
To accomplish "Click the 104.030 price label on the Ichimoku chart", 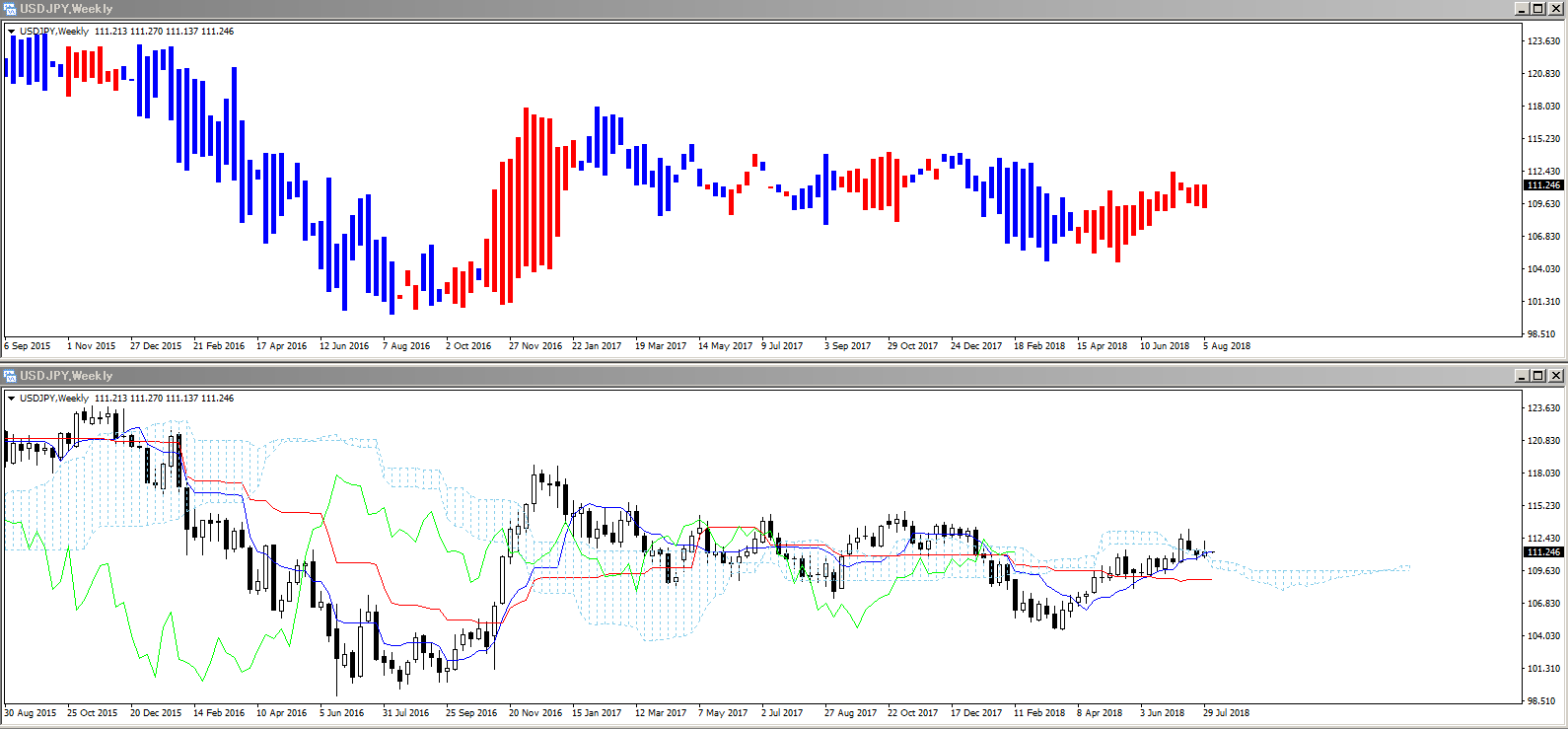I will click(1543, 636).
